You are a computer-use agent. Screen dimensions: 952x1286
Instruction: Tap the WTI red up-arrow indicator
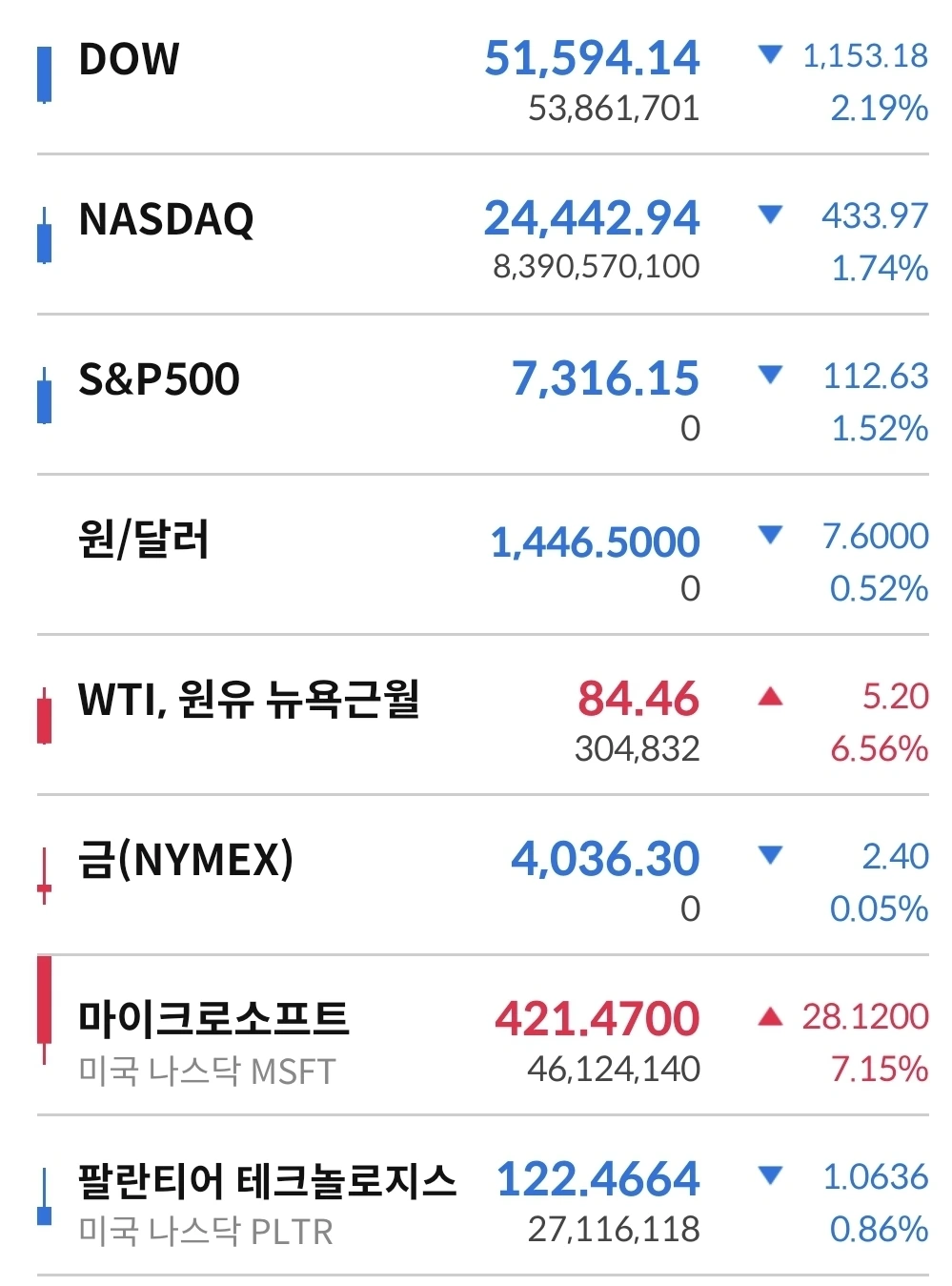(770, 697)
